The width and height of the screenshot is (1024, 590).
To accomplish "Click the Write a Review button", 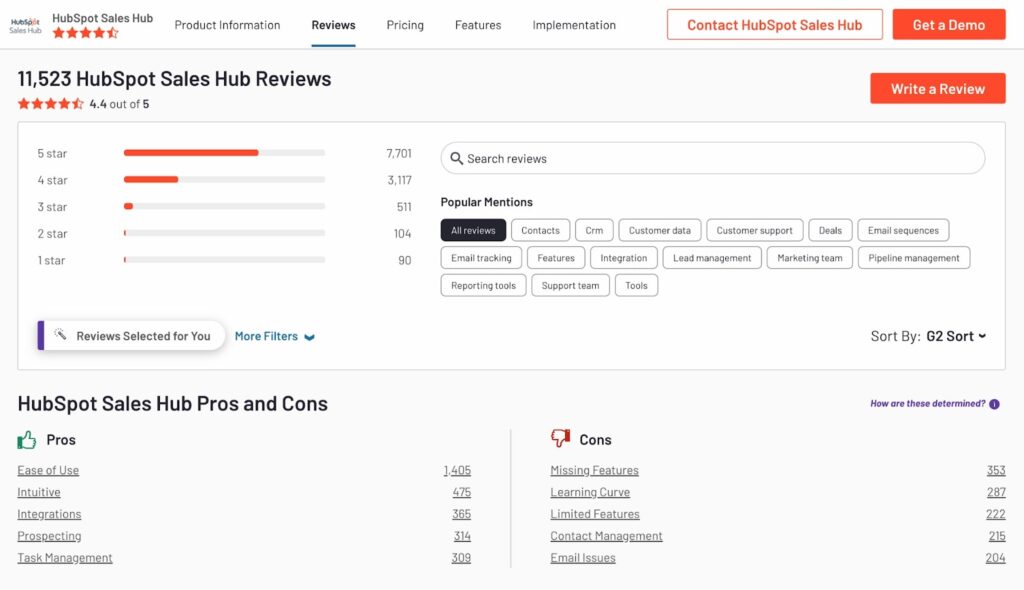I will pyautogui.click(x=938, y=88).
